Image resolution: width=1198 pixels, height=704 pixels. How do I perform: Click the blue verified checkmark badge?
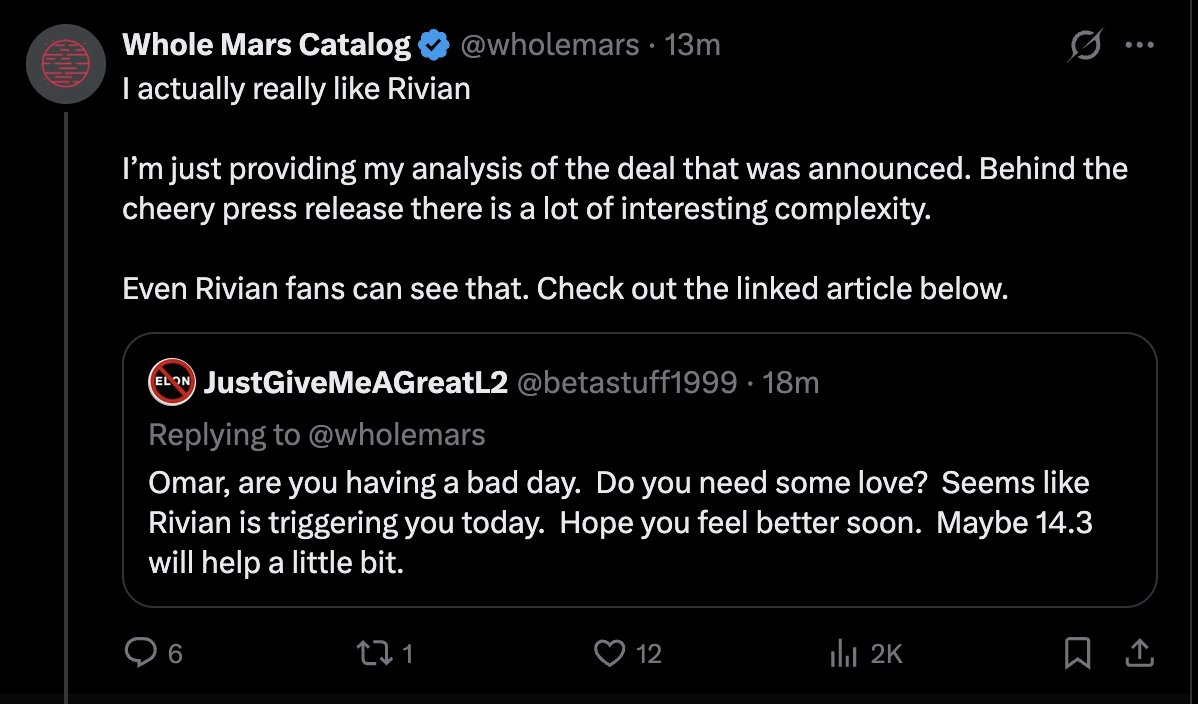click(433, 45)
